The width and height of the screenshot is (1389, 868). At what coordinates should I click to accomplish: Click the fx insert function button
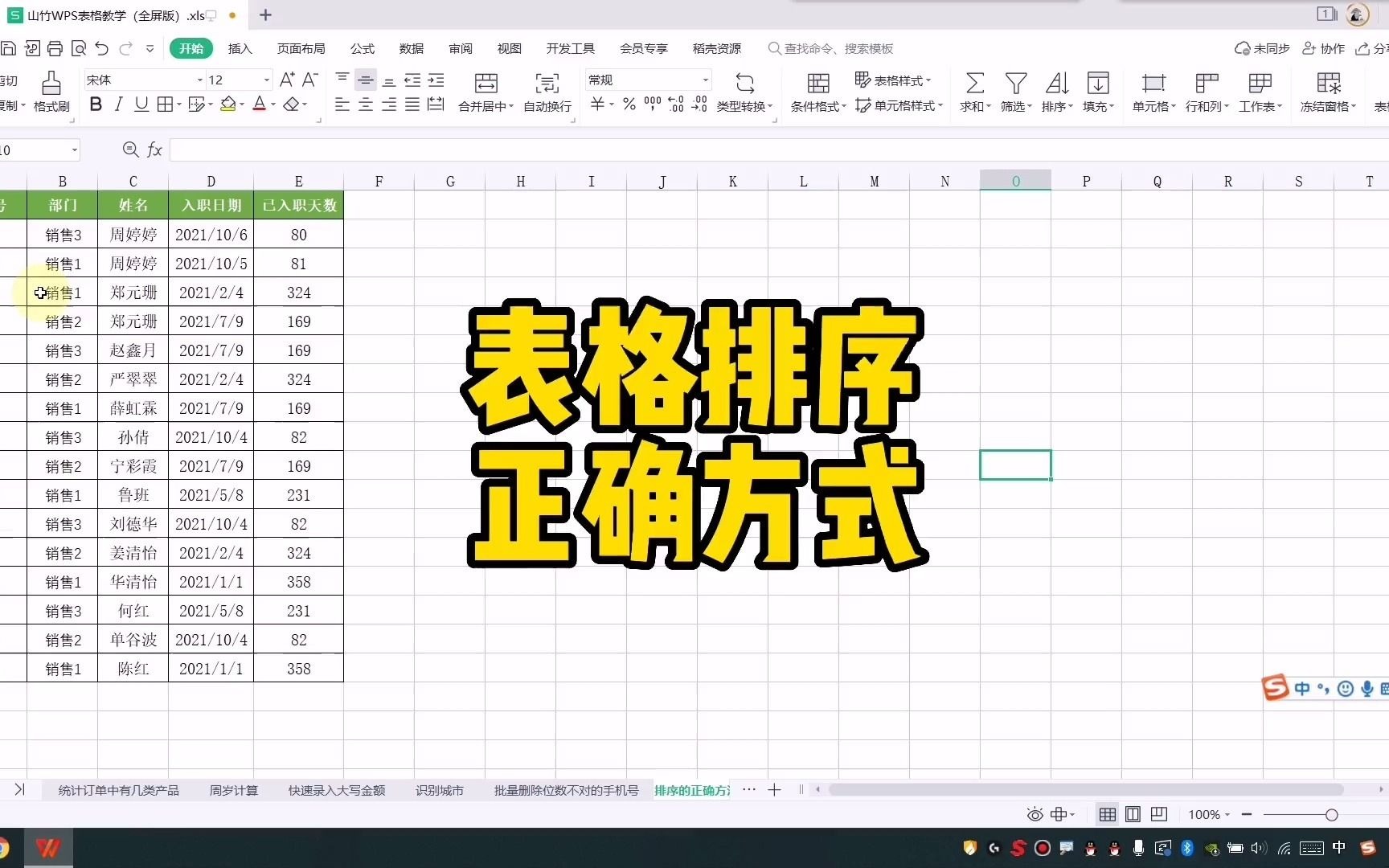pyautogui.click(x=154, y=149)
